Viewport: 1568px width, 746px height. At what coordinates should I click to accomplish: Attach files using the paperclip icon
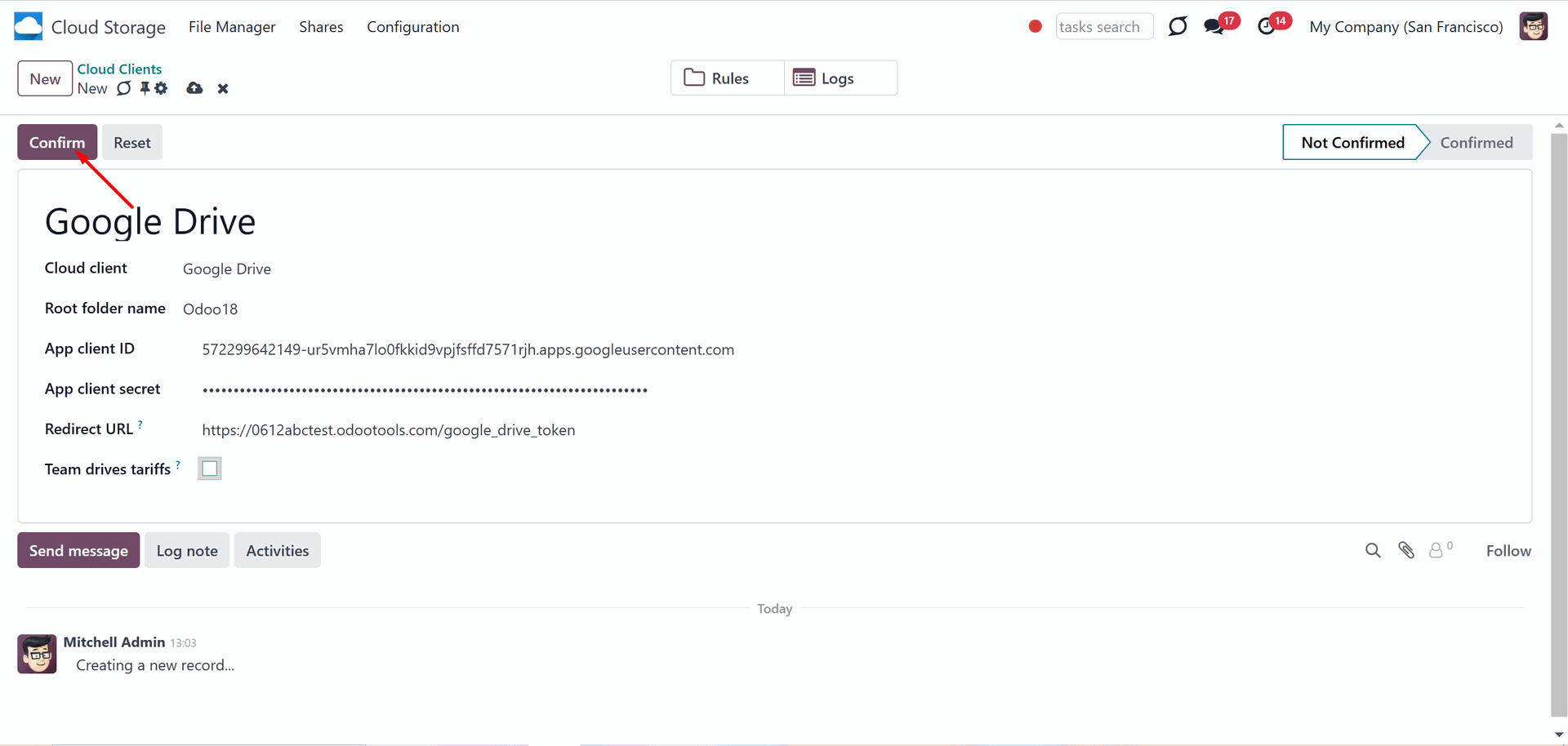pyautogui.click(x=1406, y=551)
